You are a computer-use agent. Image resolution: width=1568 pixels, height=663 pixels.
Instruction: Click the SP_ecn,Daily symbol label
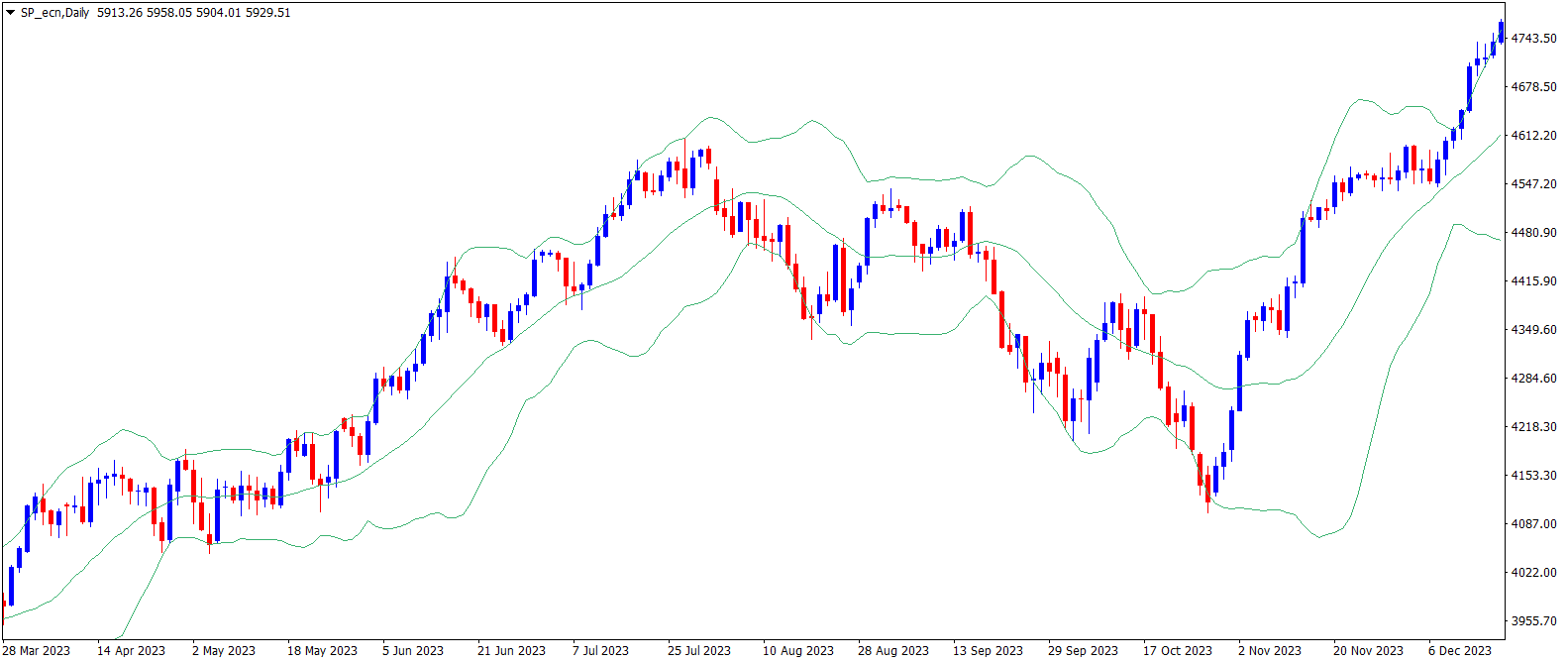(x=54, y=13)
